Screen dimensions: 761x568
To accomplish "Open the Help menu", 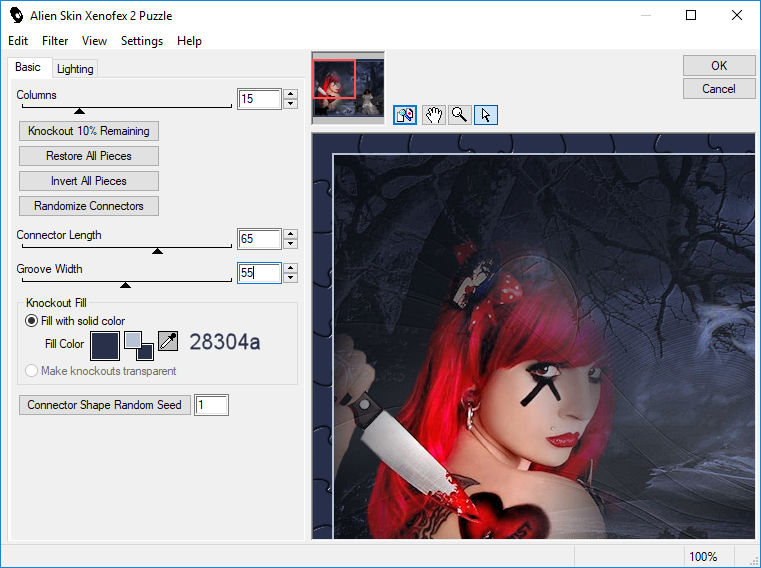I will pos(189,41).
